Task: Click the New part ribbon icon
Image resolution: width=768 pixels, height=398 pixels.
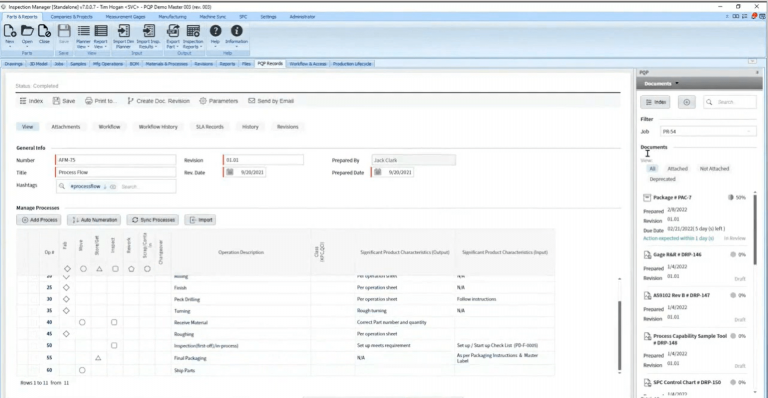Action: tap(9, 31)
